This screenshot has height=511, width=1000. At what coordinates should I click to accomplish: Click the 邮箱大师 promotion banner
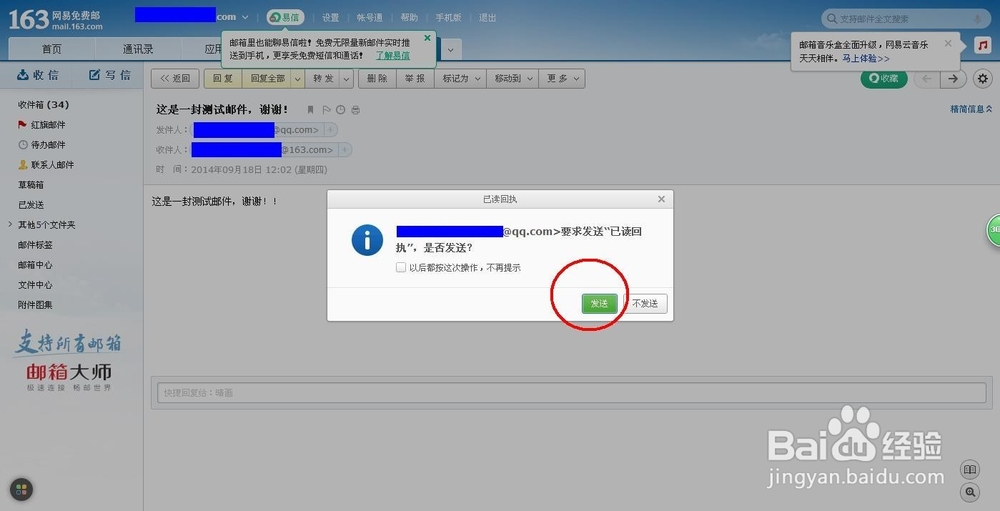(x=68, y=360)
